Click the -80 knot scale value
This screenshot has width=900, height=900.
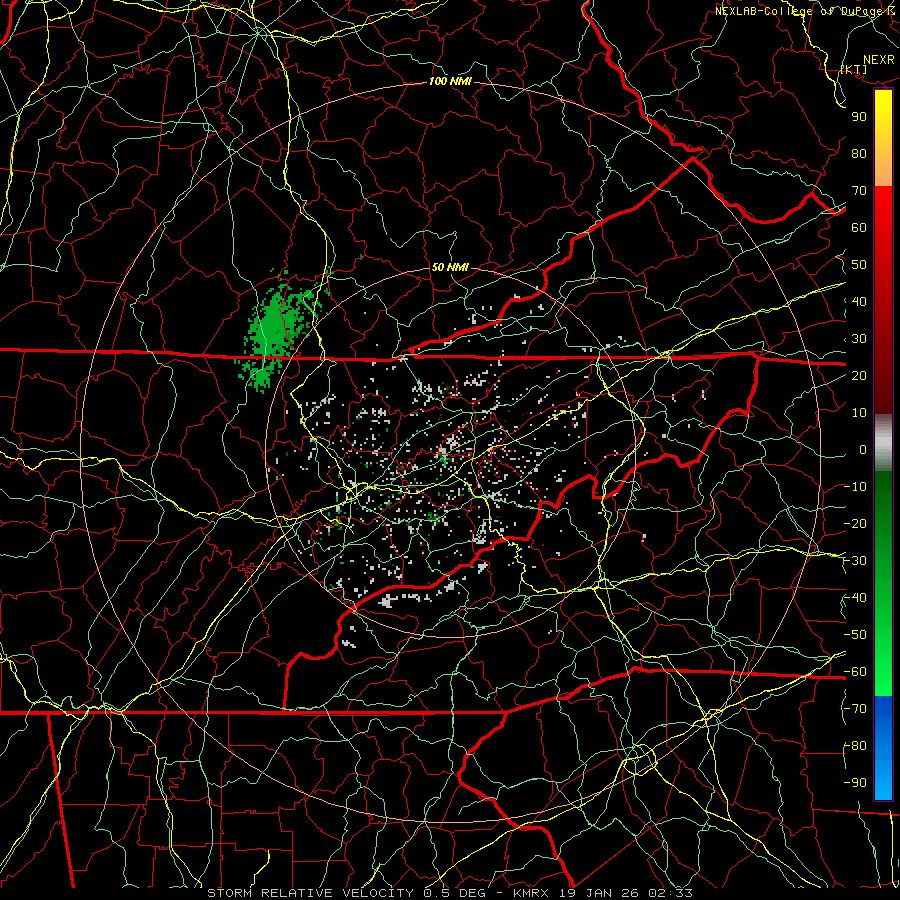coord(855,746)
